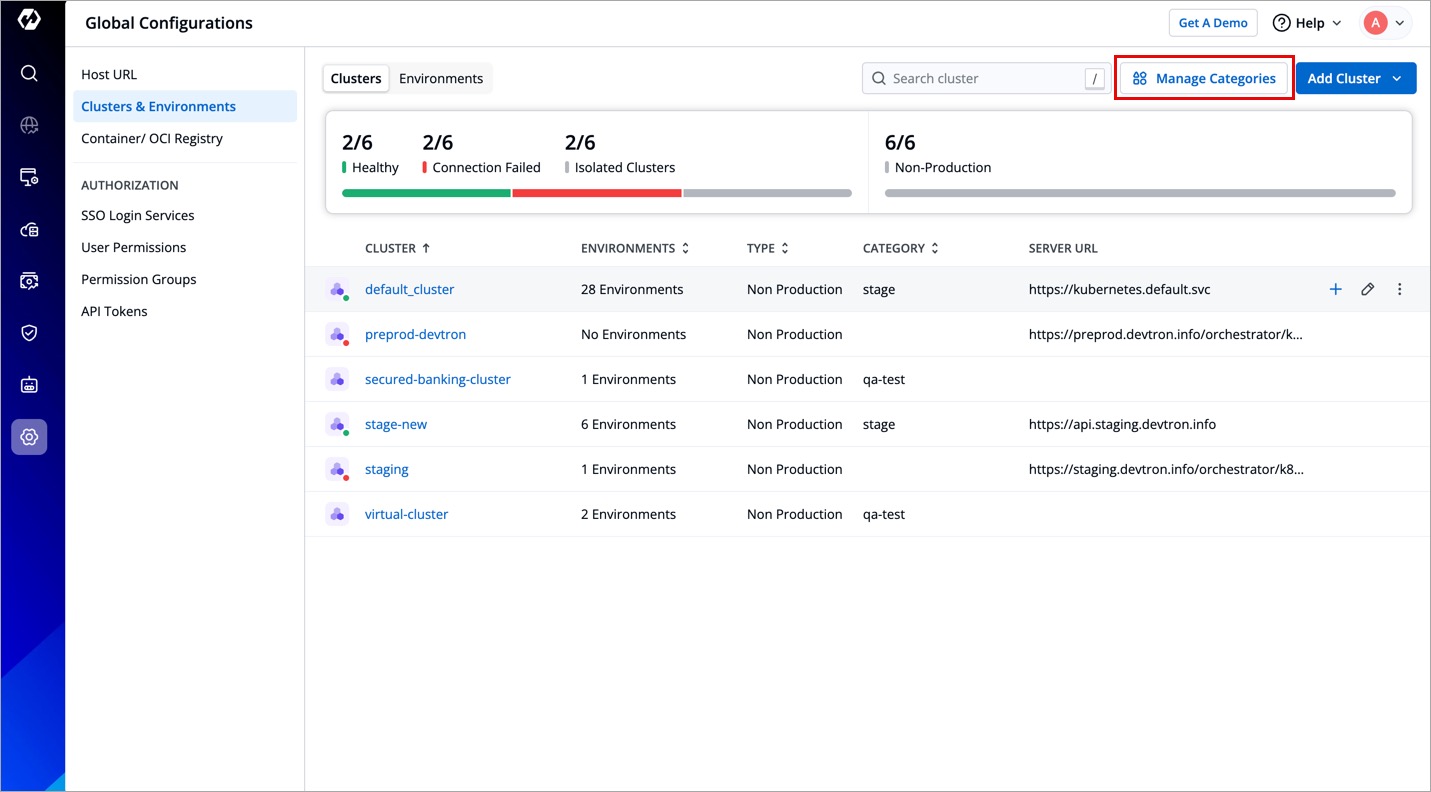Open the robot icon in left sidebar
The height and width of the screenshot is (792, 1431).
(29, 385)
